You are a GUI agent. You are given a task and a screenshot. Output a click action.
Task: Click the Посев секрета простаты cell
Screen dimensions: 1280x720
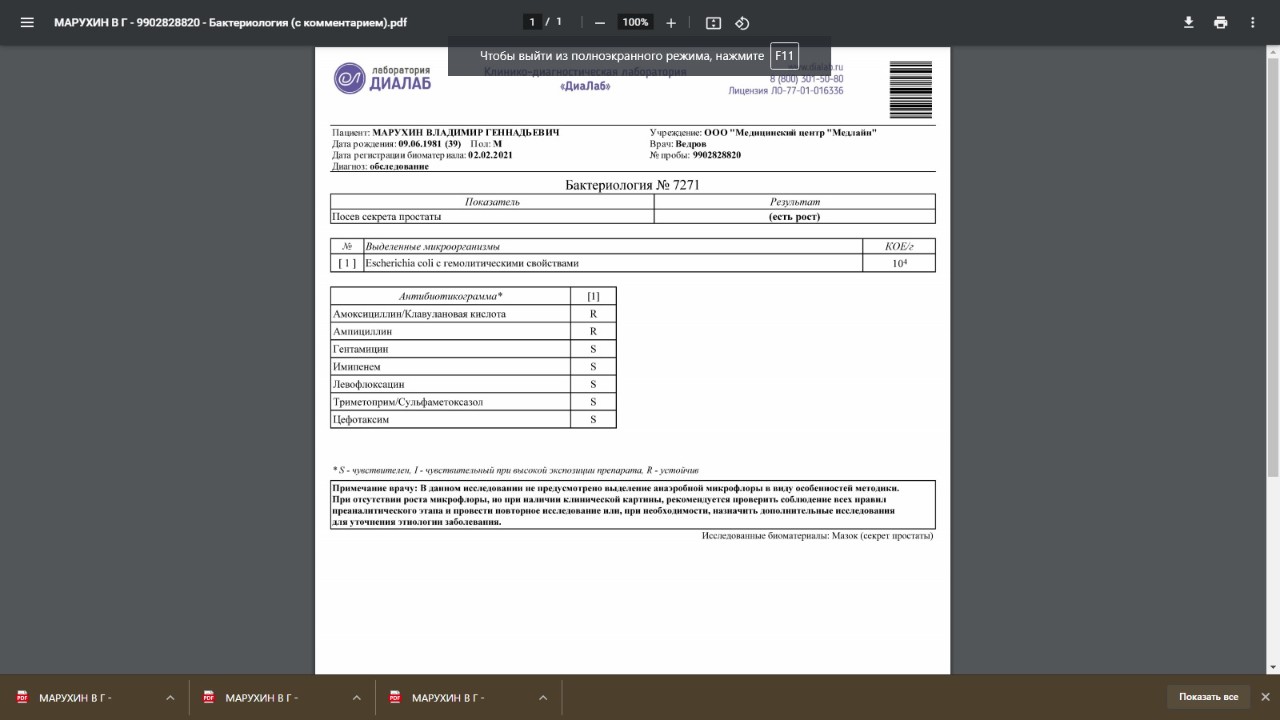[x=492, y=216]
